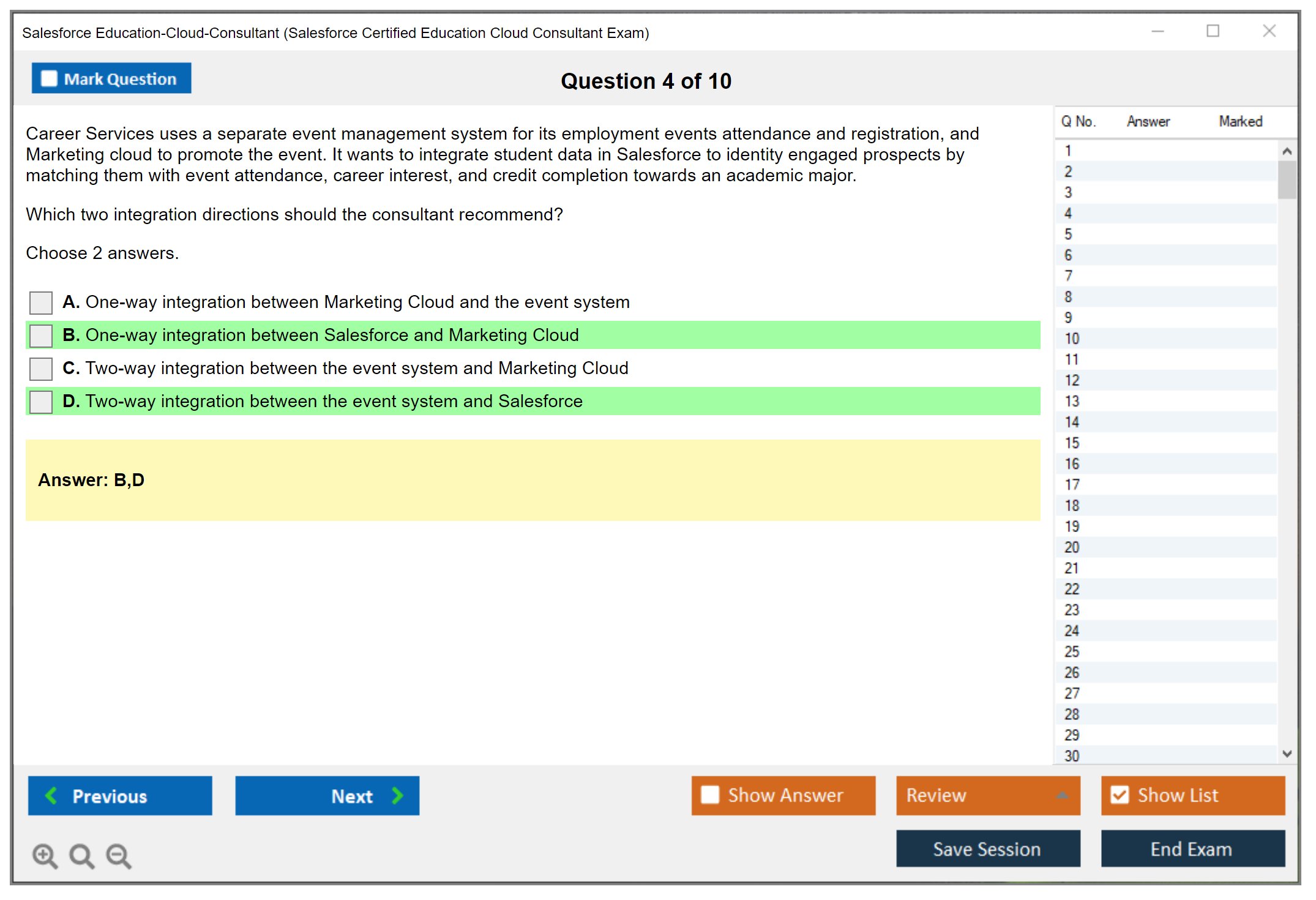1316x900 pixels.
Task: Minimize the exam window
Action: (x=1157, y=31)
